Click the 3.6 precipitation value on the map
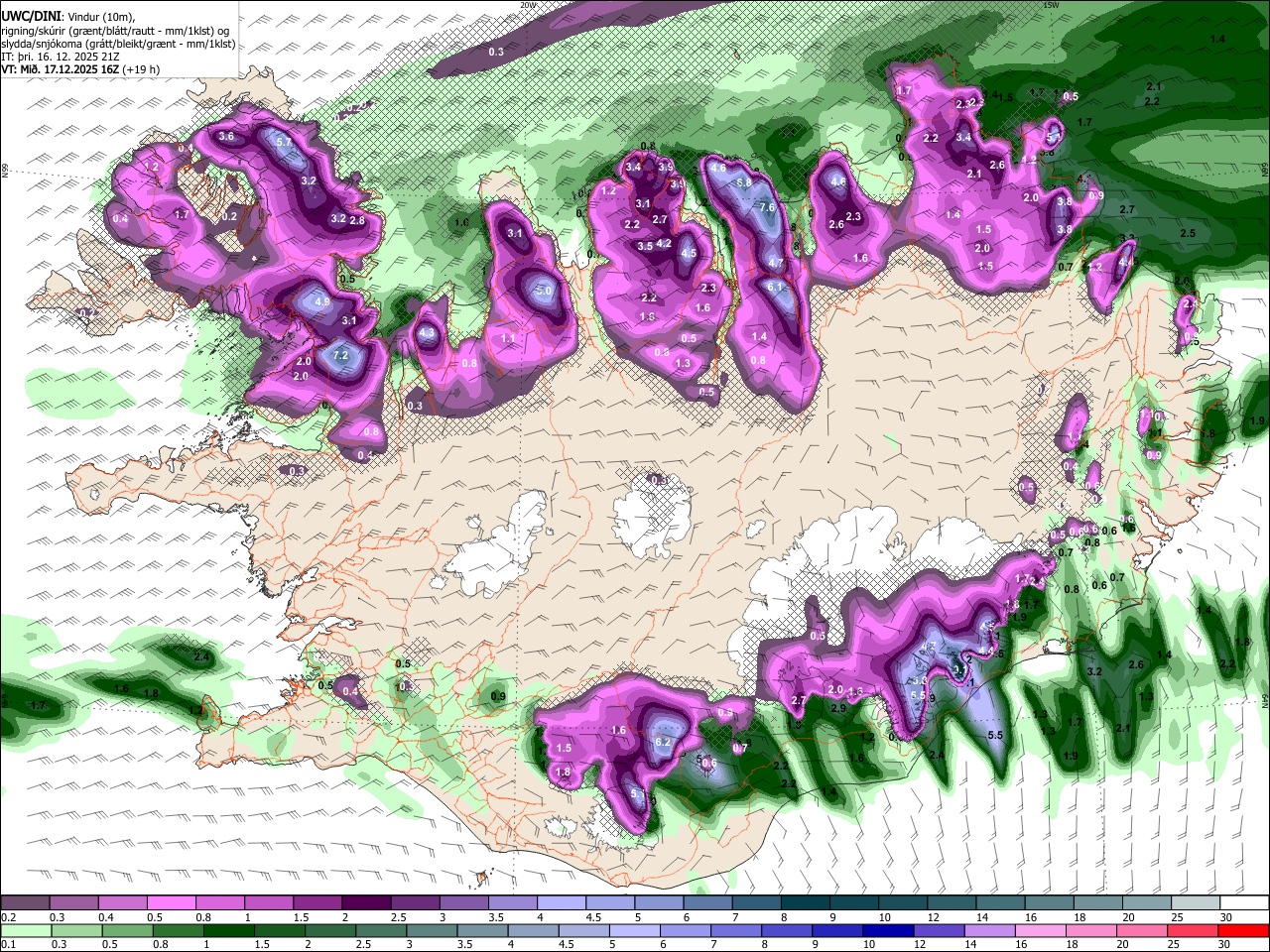 [x=226, y=137]
